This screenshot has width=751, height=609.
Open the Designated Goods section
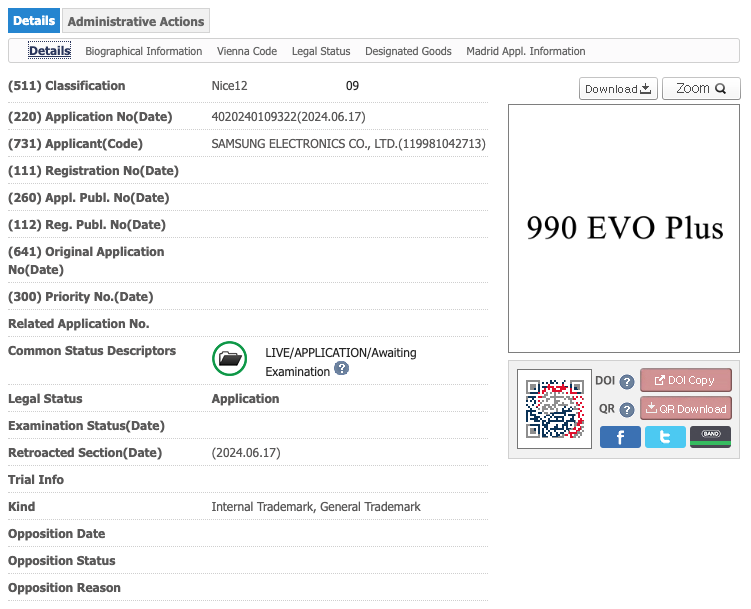(x=408, y=51)
